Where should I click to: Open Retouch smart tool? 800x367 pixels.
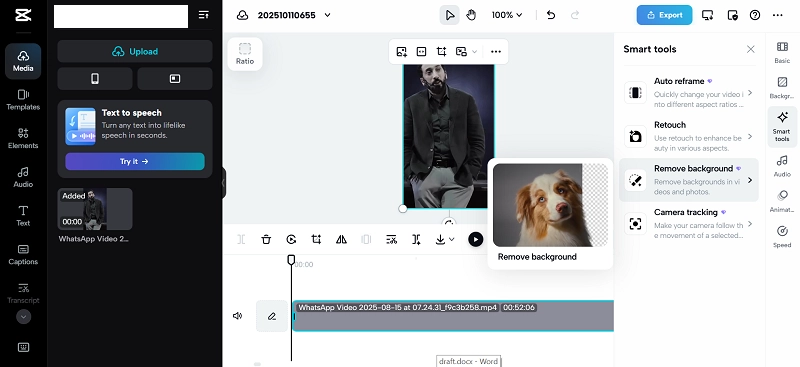pyautogui.click(x=689, y=136)
